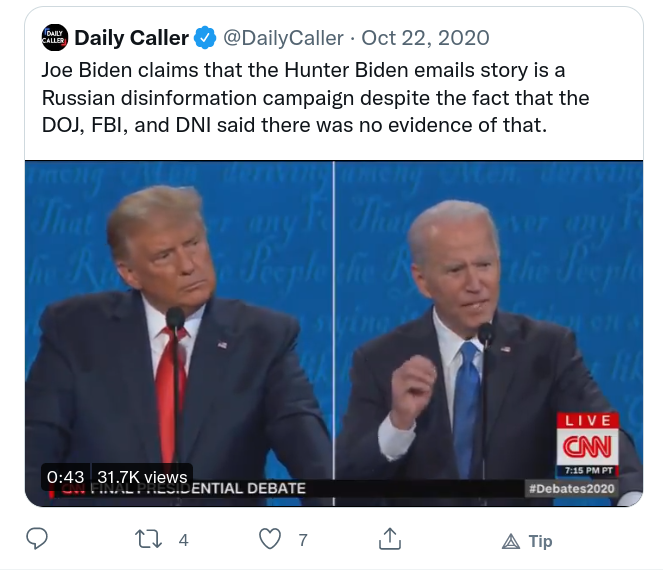The height and width of the screenshot is (586, 663).
Task: Click the CNN logo in the video
Action: click(x=586, y=444)
